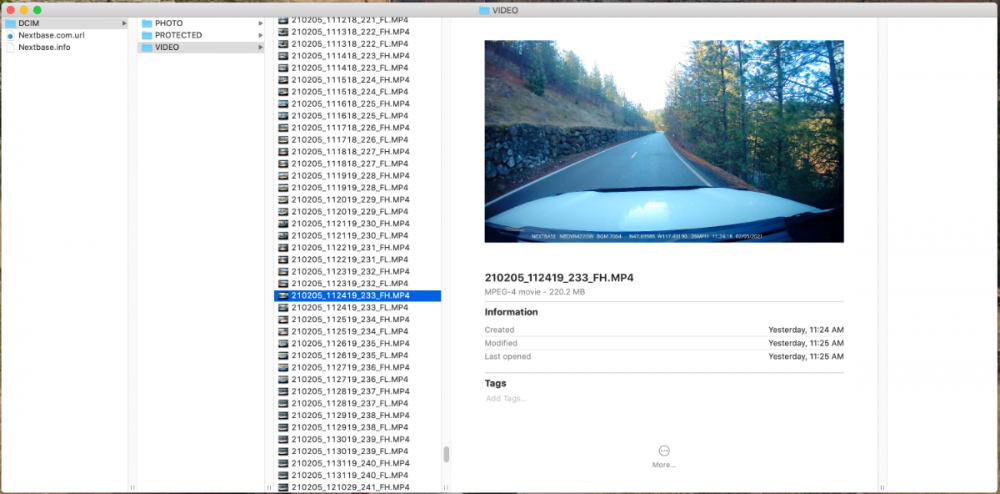
Task: Click the green zoom window button
Action: point(37,10)
